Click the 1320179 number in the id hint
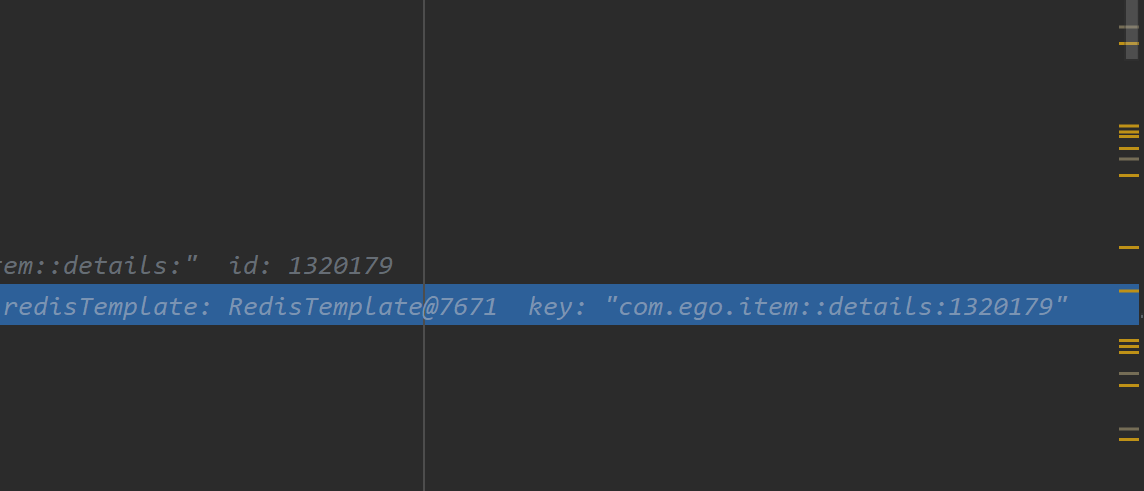 (x=341, y=266)
